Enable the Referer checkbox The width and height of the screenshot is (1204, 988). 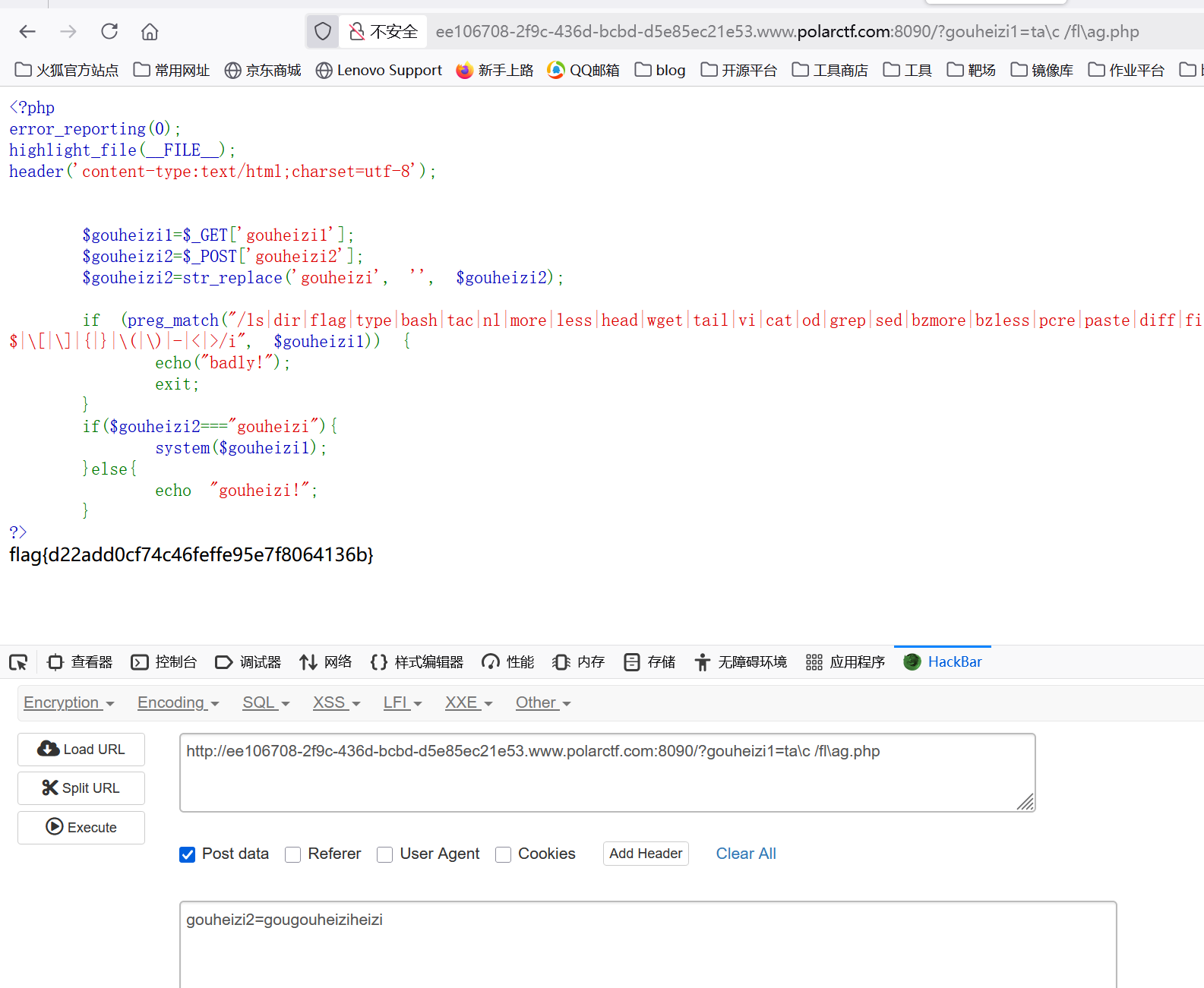click(292, 854)
